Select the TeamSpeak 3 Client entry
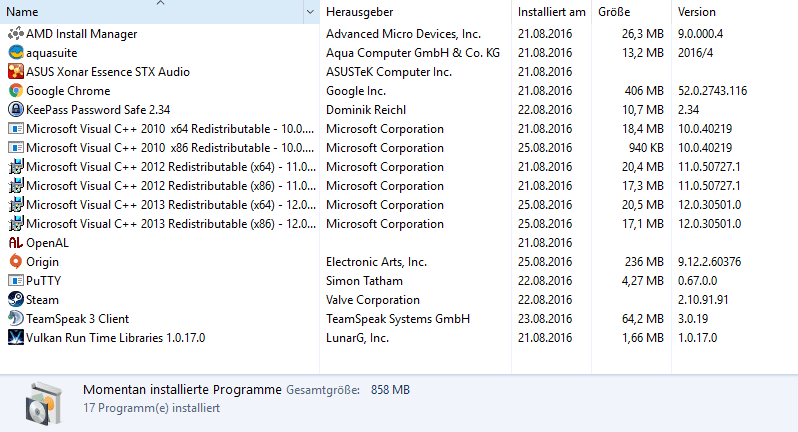The width and height of the screenshot is (798, 432). (x=77, y=319)
